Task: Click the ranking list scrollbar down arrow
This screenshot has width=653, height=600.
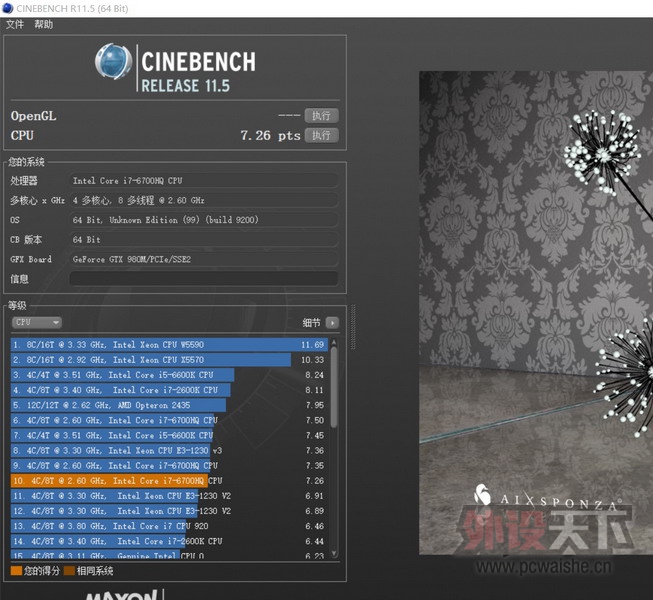Action: [334, 553]
